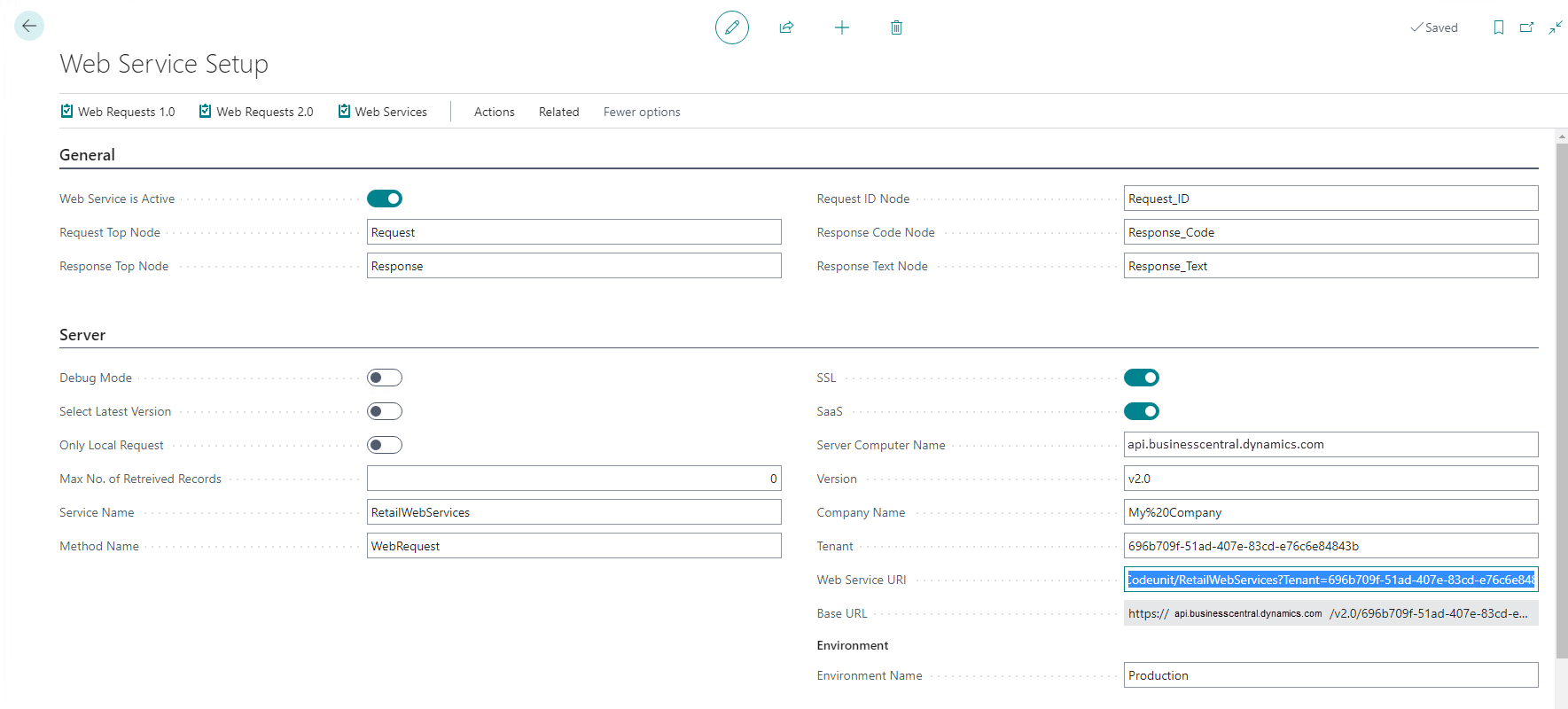The height and width of the screenshot is (709, 1568).
Task: Turn off the SSL toggle
Action: 1141,378
